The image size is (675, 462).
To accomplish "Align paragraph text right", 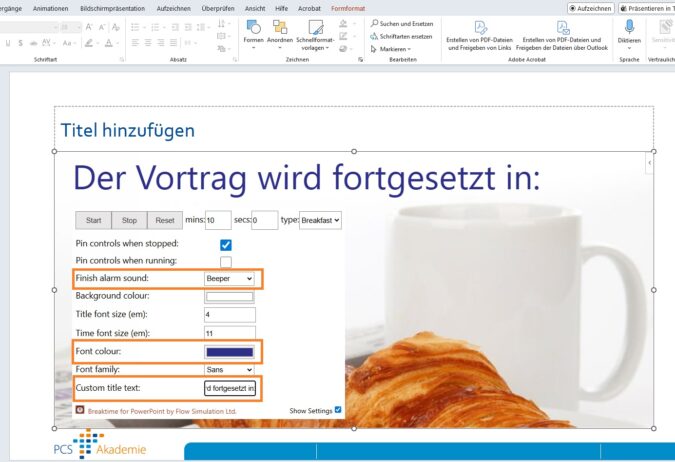I will click(161, 43).
